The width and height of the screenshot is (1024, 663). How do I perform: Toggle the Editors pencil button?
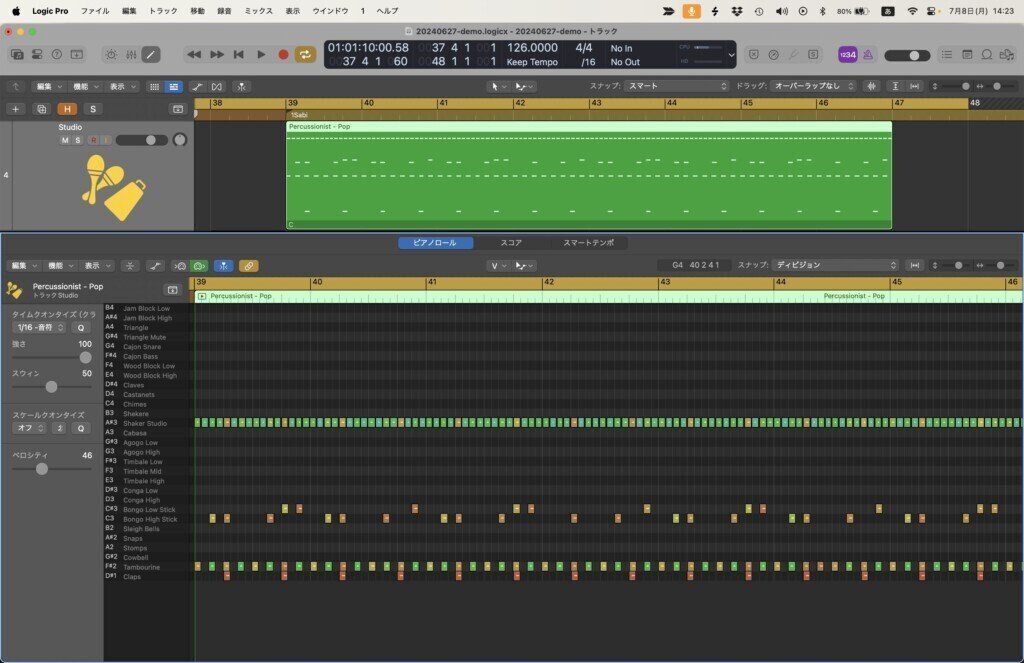pyautogui.click(x=151, y=55)
